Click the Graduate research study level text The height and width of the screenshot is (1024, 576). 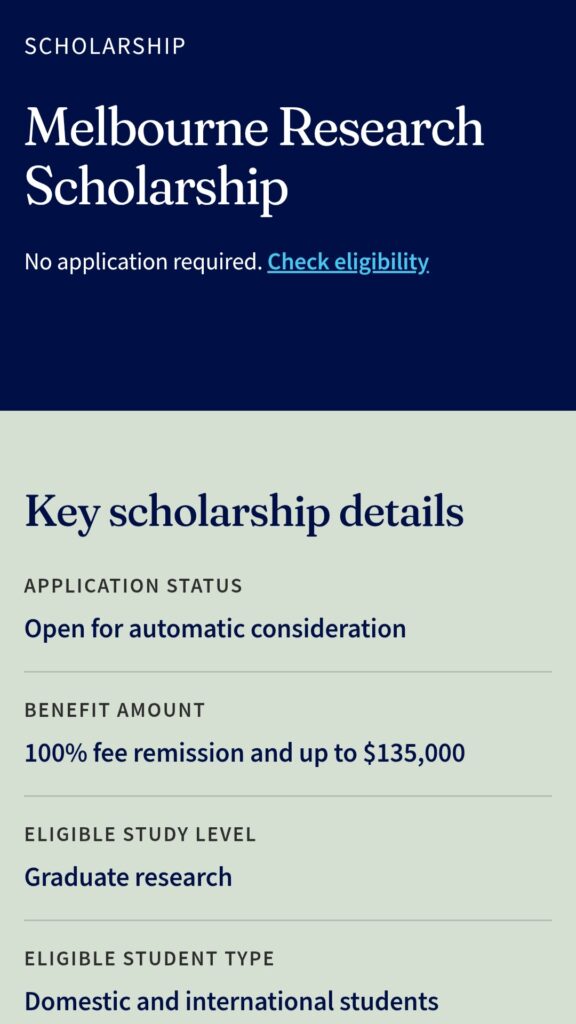click(x=129, y=877)
